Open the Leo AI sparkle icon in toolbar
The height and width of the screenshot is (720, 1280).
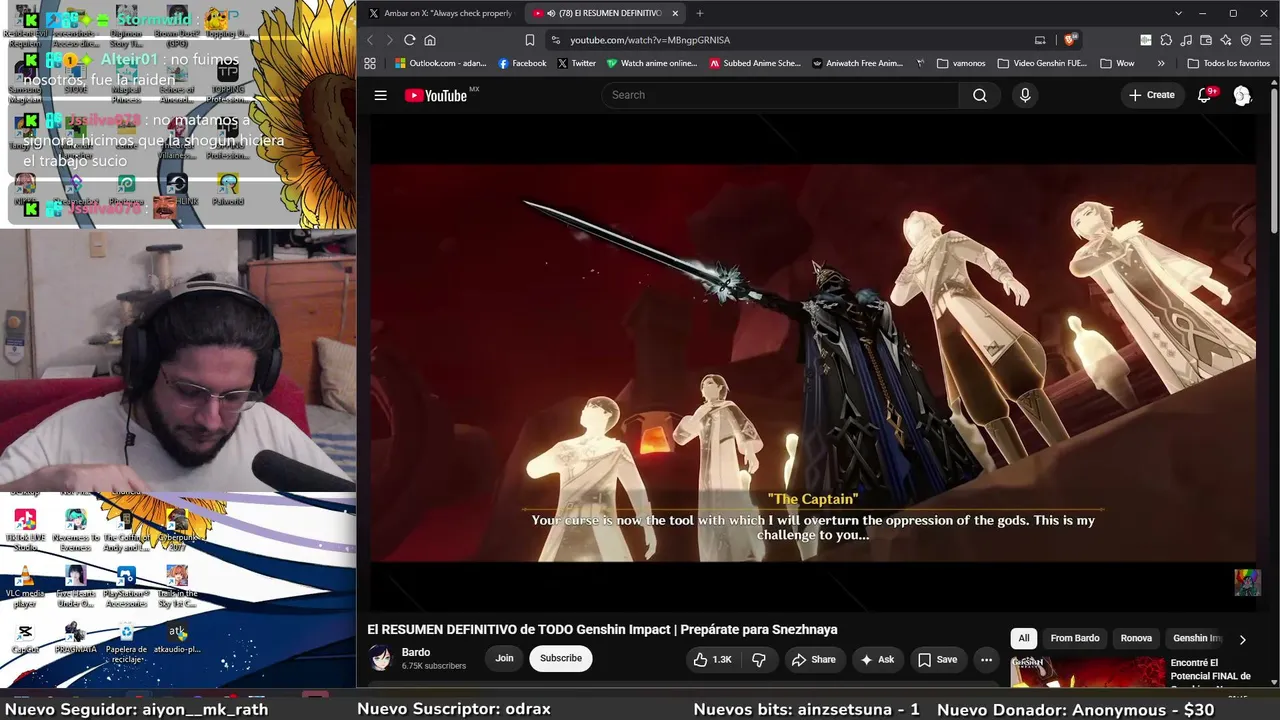click(1226, 40)
